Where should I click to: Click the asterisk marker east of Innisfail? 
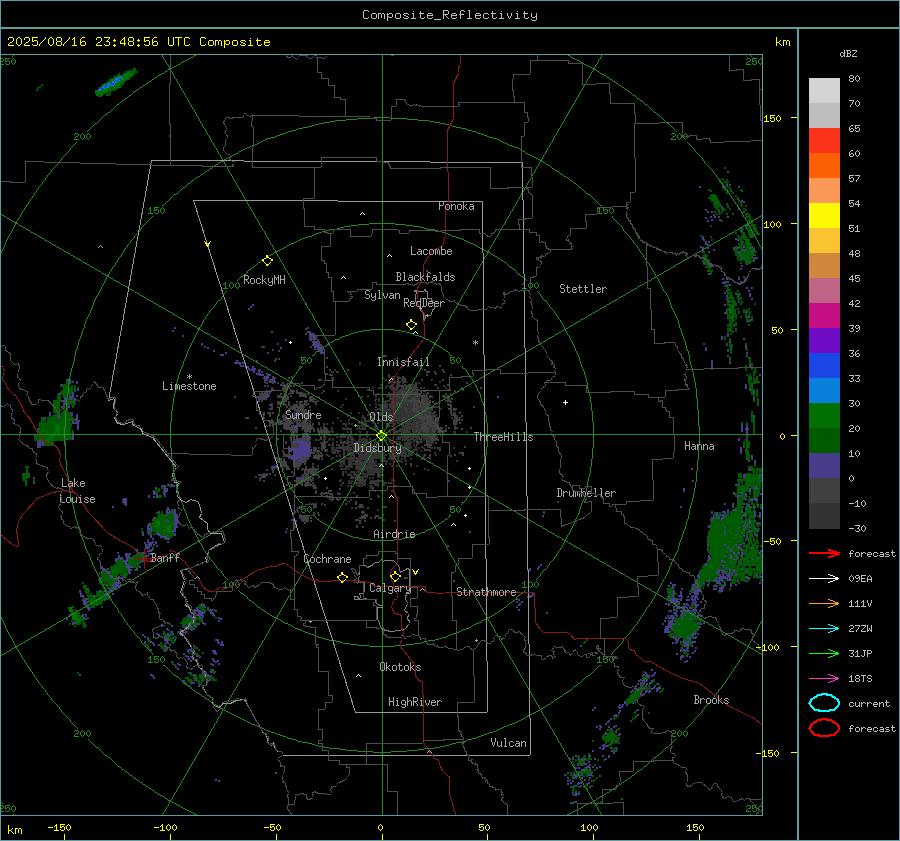pyautogui.click(x=475, y=343)
